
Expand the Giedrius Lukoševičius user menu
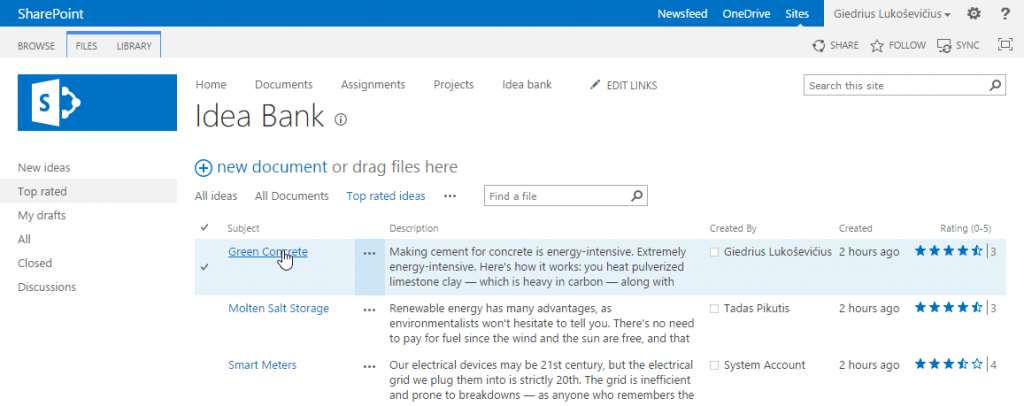(x=891, y=14)
